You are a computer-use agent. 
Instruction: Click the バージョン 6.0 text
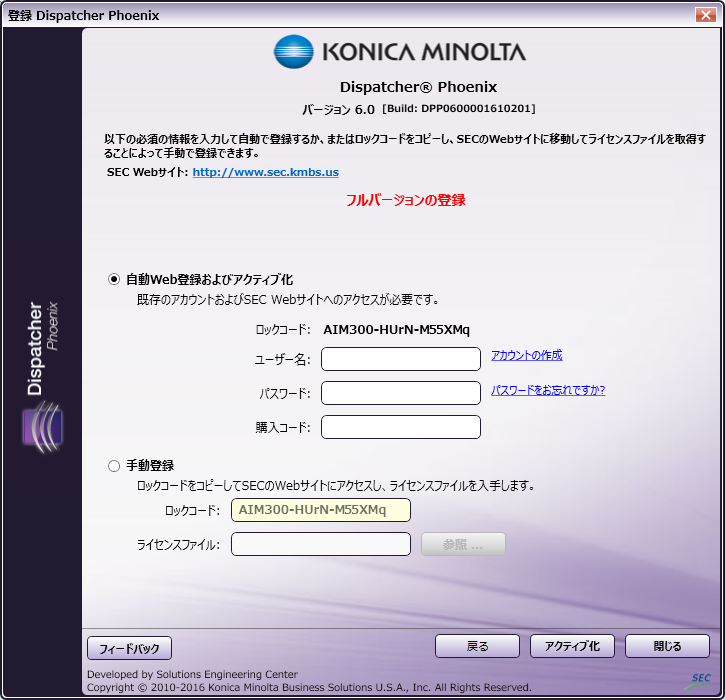(x=338, y=110)
